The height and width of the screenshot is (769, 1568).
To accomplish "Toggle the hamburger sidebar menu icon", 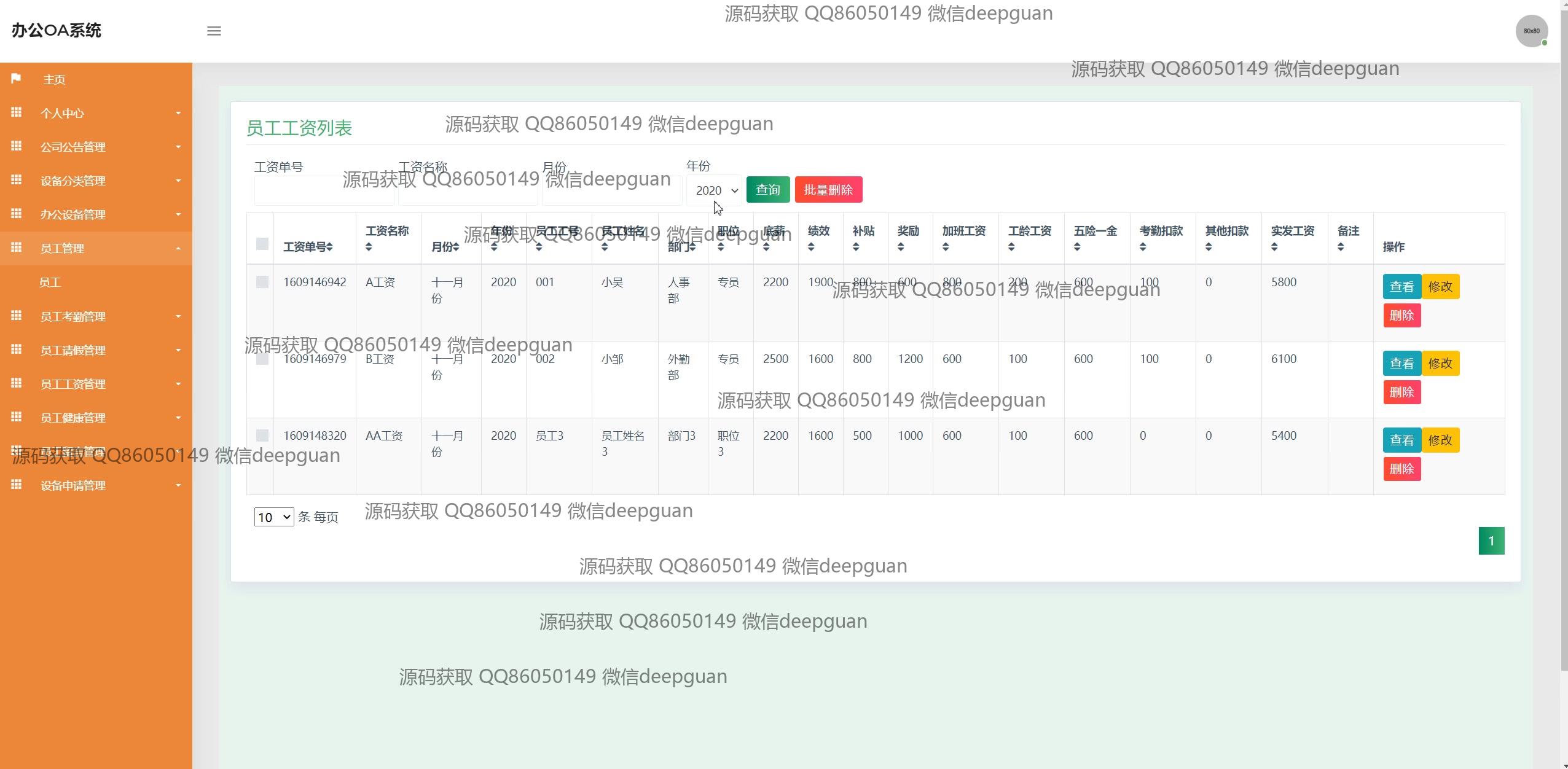I will tap(214, 31).
